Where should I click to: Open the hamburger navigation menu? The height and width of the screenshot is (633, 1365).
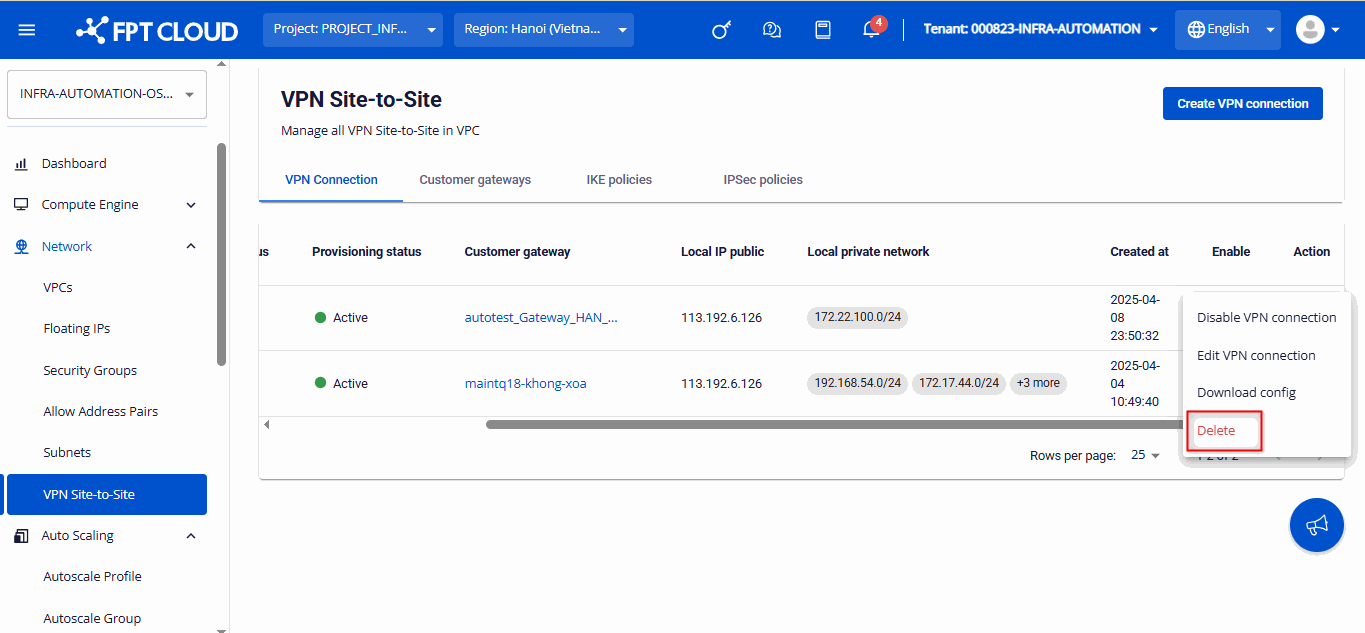27,30
